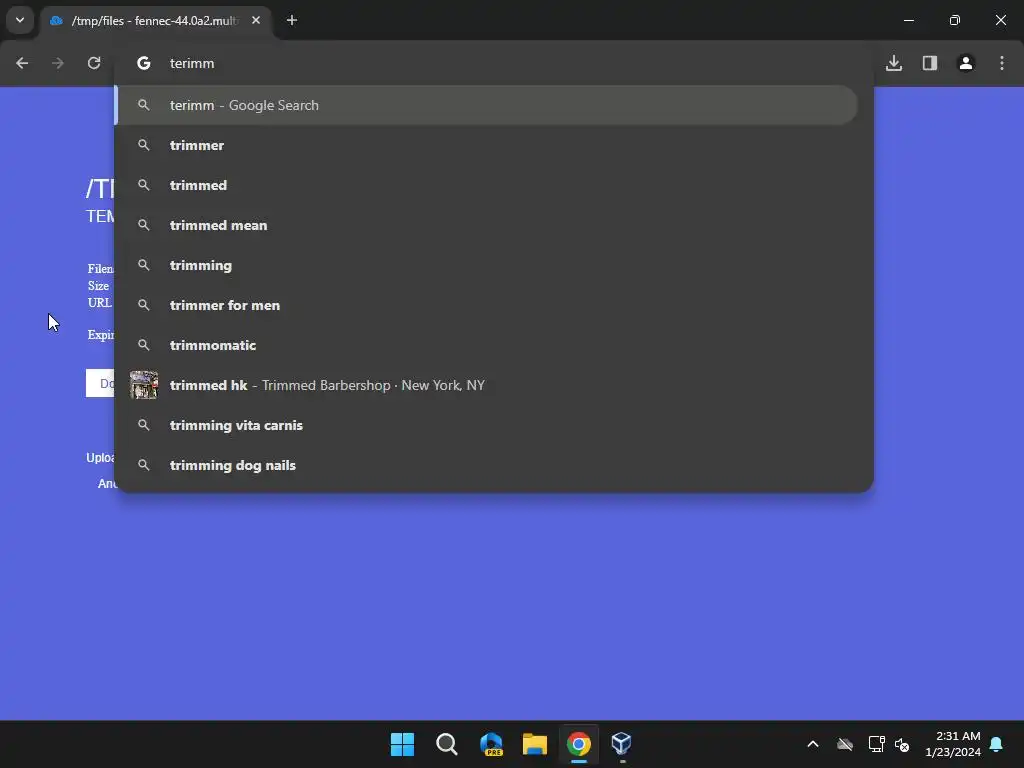This screenshot has height=768, width=1024.
Task: Select 'trimming vita carnis' suggestion
Action: (486, 425)
